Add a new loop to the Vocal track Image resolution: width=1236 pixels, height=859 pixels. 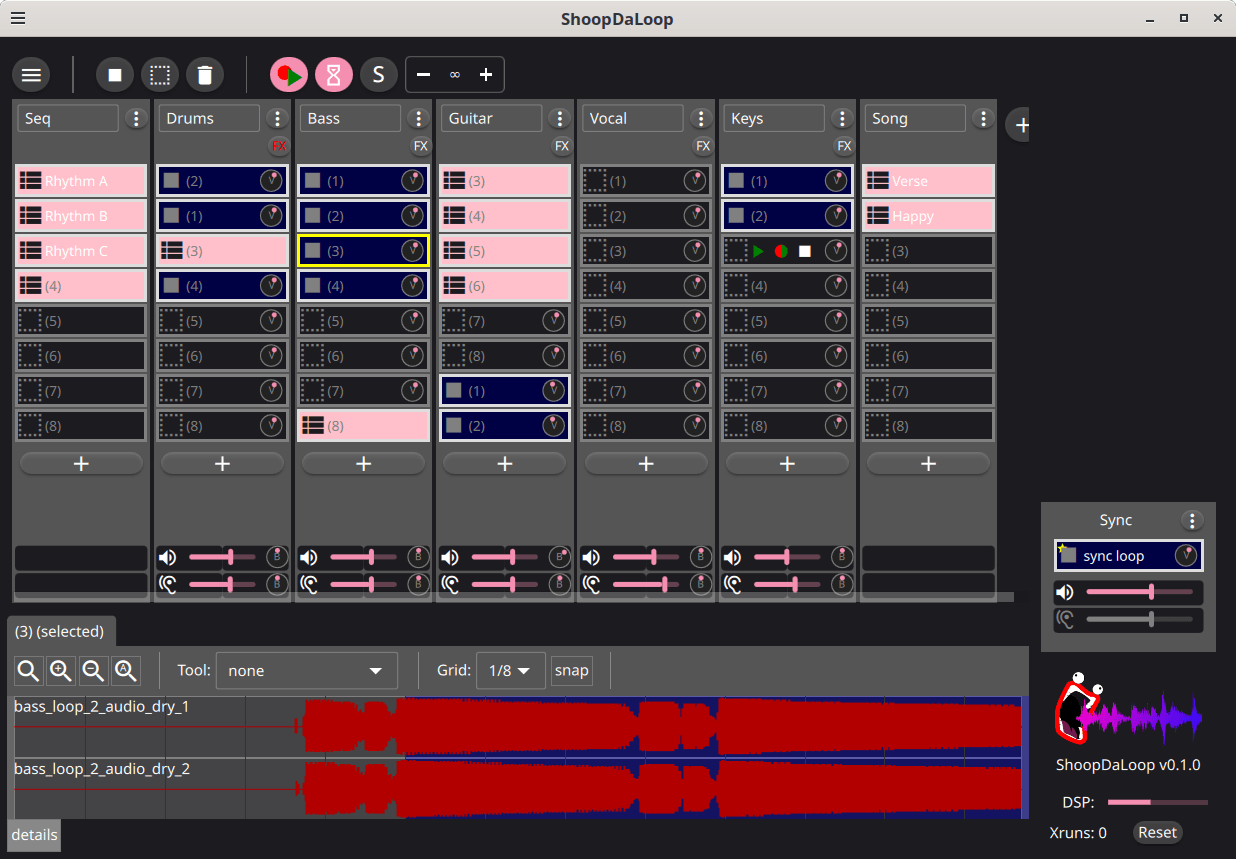click(x=646, y=464)
